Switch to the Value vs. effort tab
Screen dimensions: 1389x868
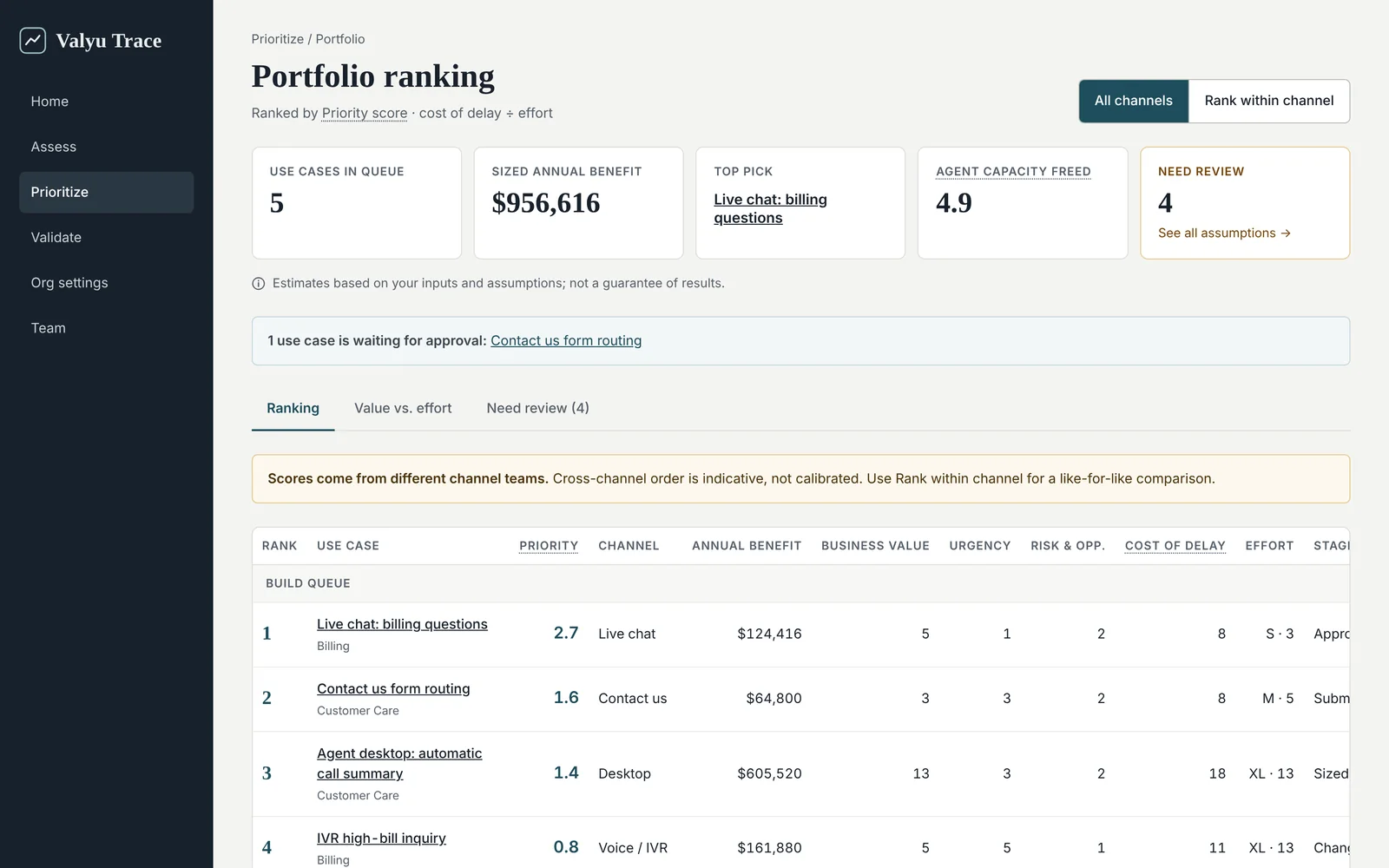[x=403, y=408]
